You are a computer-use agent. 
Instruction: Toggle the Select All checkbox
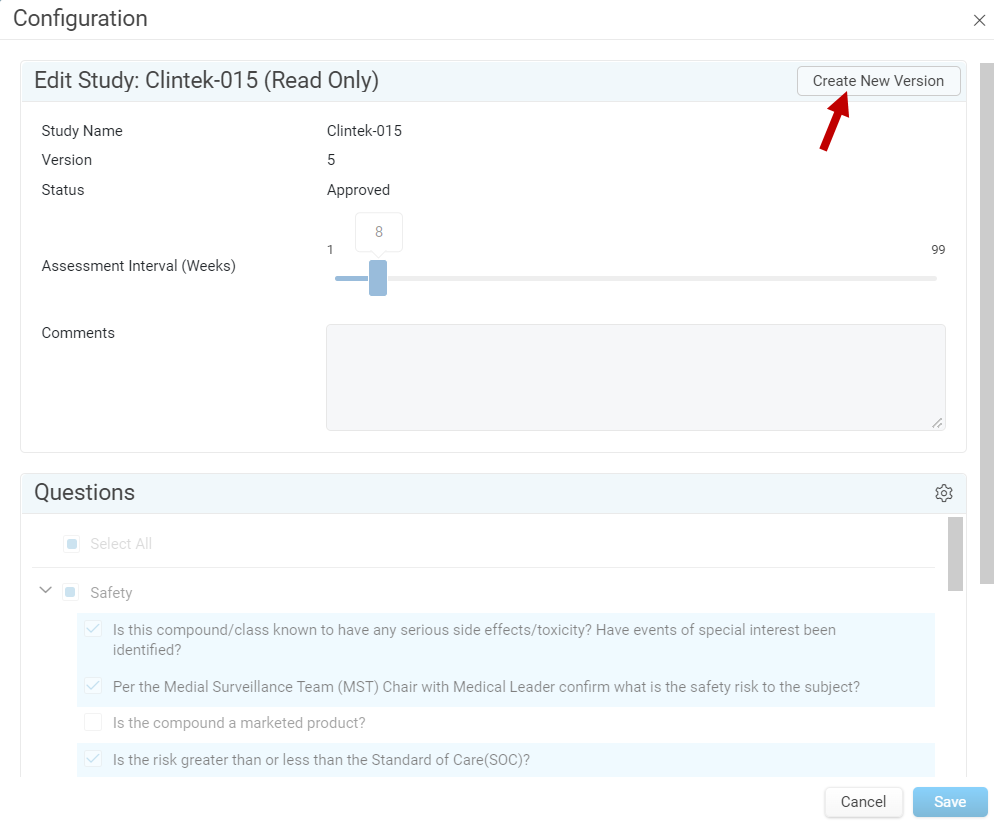click(72, 544)
